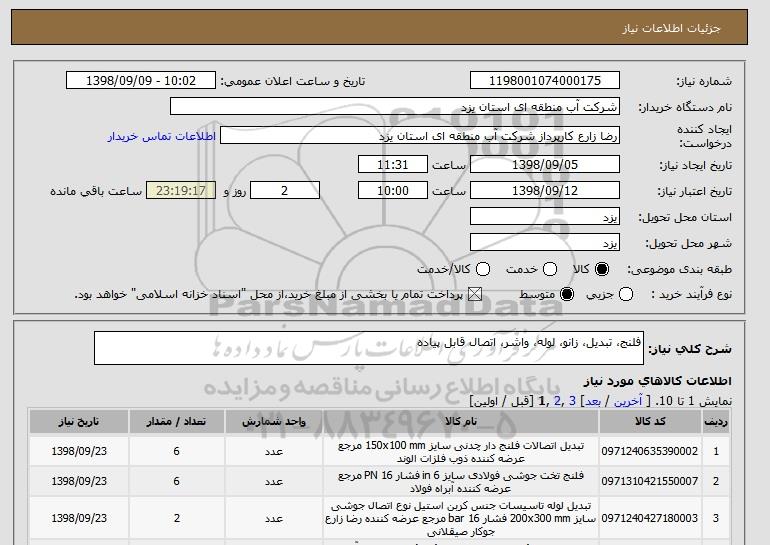Open page 2 of items list
Screen dimensions: 770x545
tap(557, 402)
